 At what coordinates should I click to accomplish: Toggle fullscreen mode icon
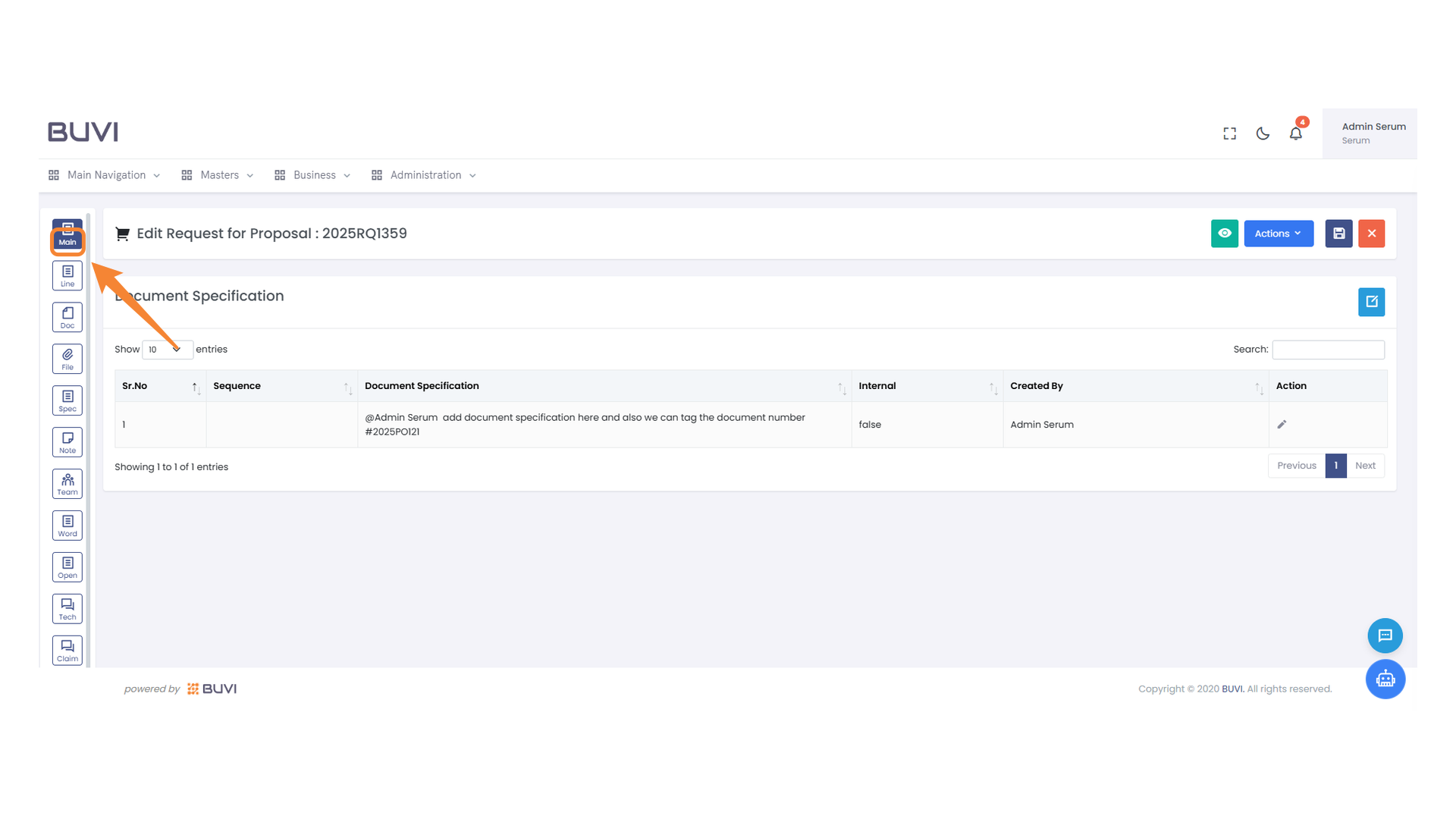[x=1229, y=133]
